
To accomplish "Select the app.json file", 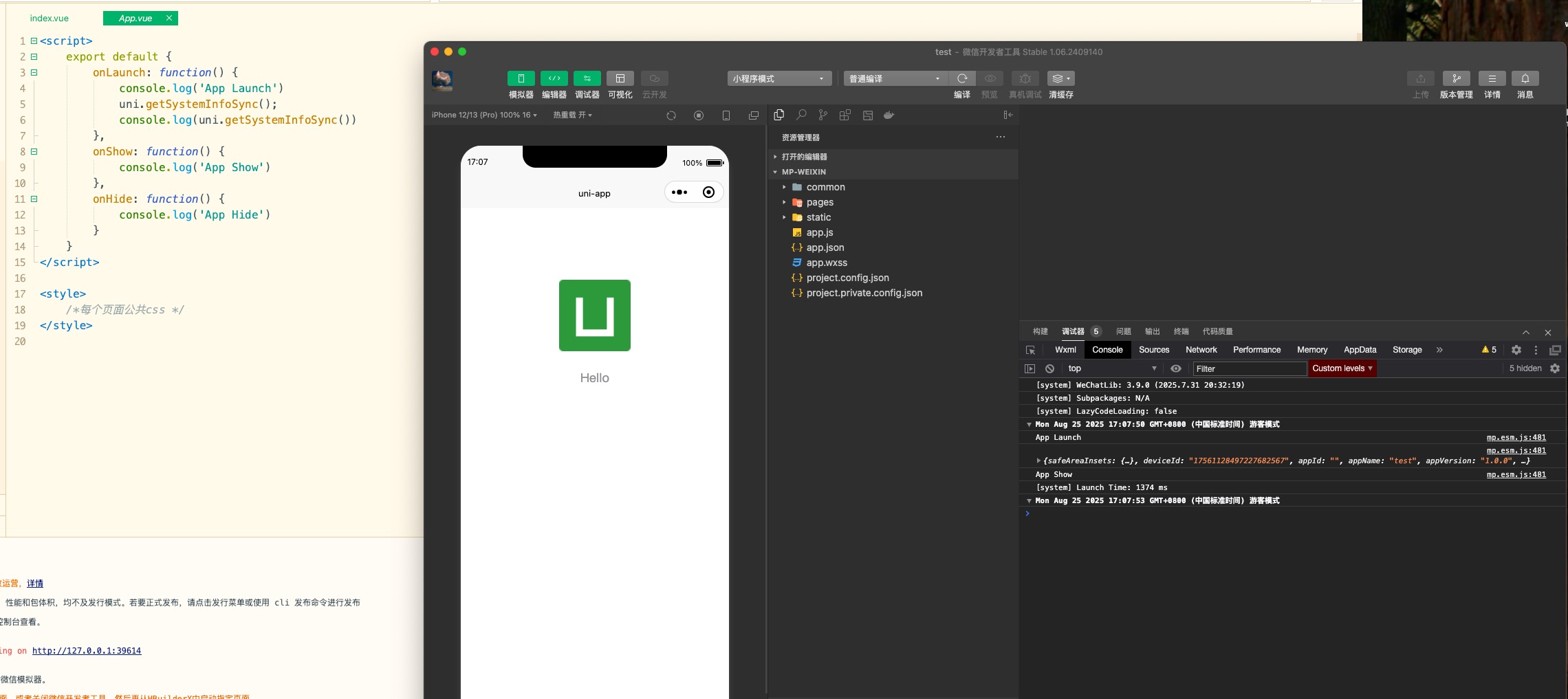I will (x=825, y=247).
